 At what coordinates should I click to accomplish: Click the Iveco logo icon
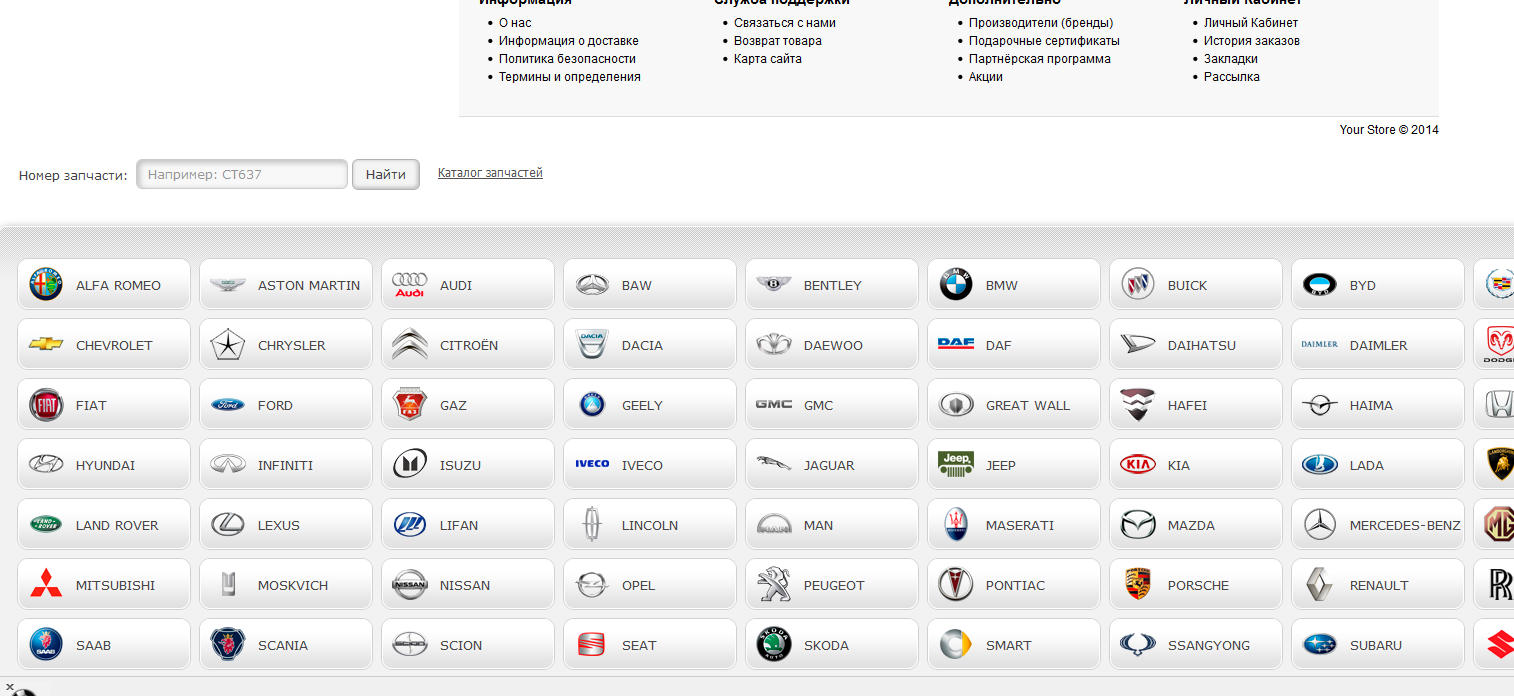coord(592,464)
